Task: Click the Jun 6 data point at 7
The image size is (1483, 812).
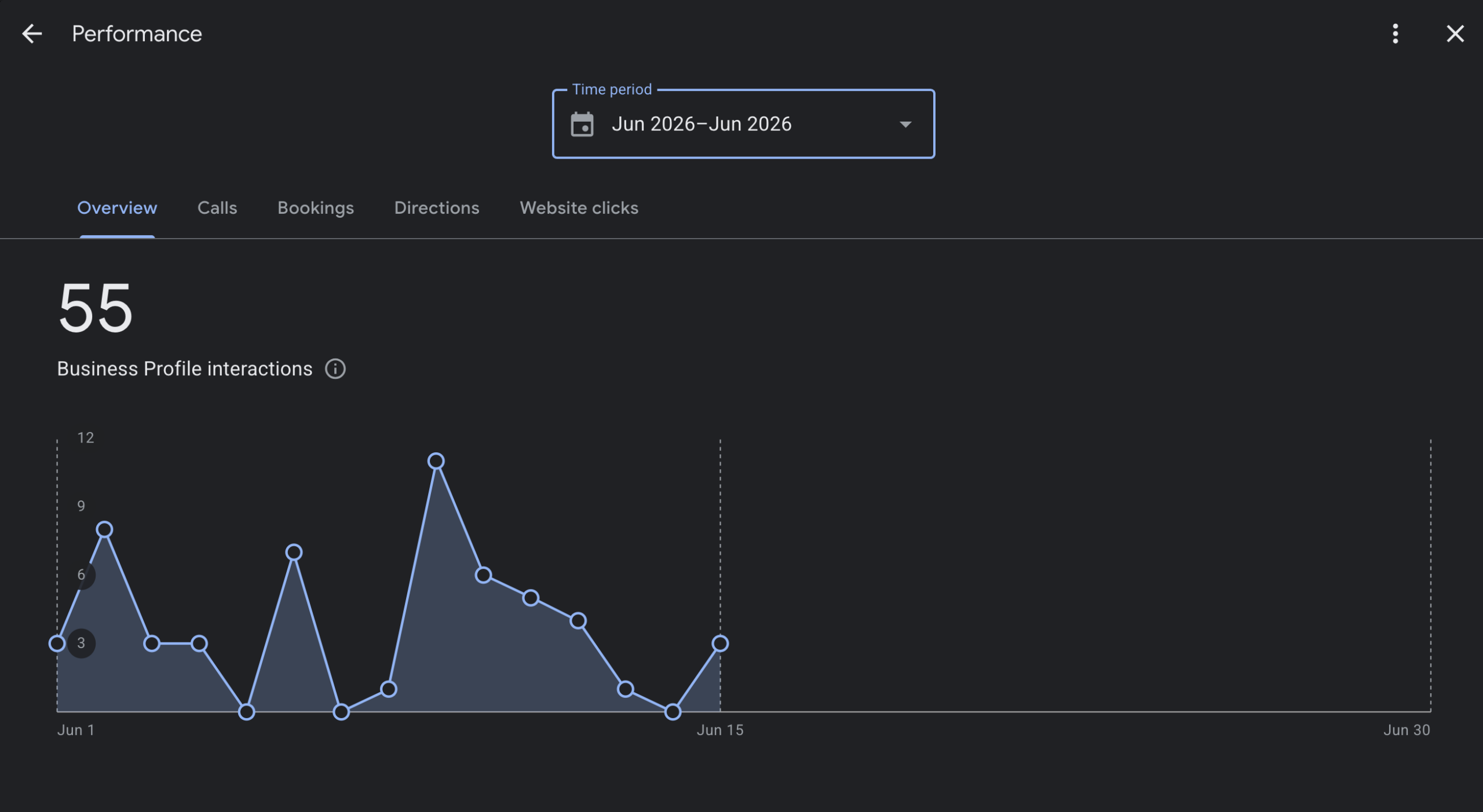Action: tap(294, 553)
